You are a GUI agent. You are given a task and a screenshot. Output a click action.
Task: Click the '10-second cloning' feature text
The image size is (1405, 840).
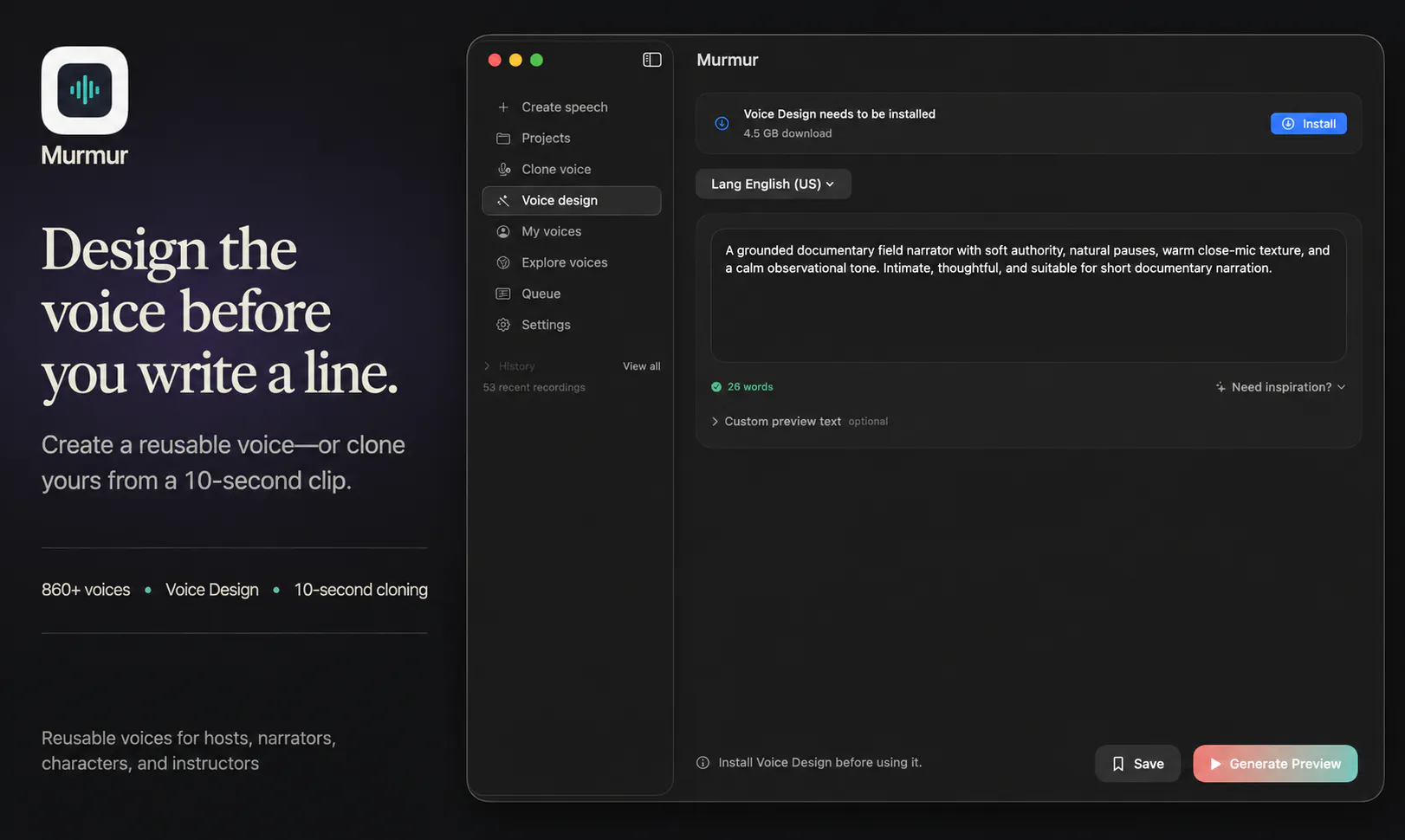click(360, 590)
